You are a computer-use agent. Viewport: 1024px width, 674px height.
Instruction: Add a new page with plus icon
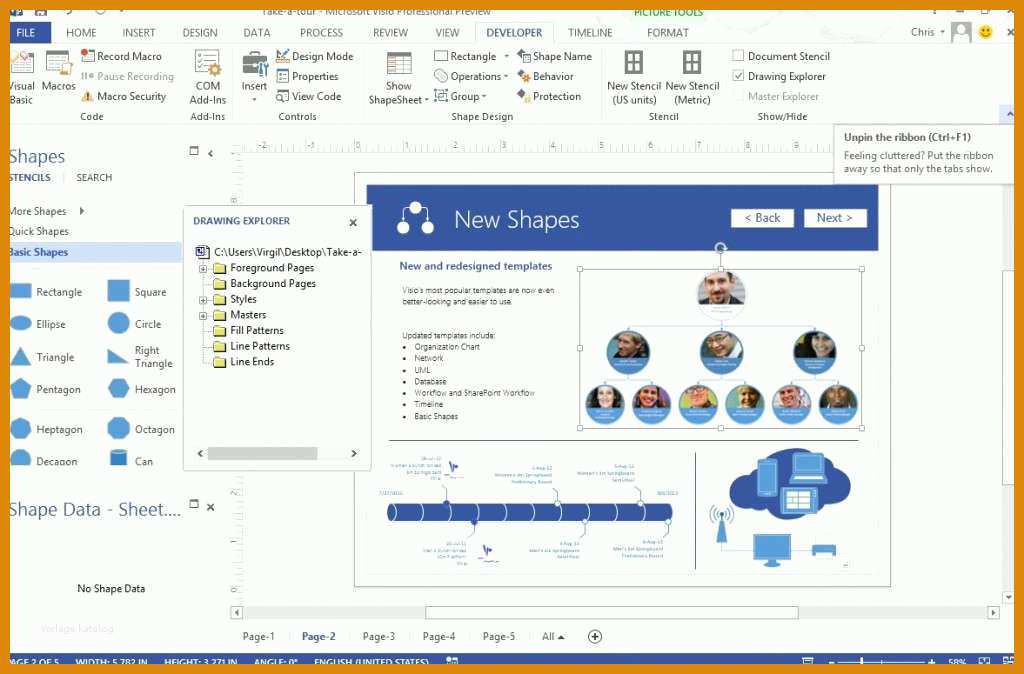pos(595,636)
